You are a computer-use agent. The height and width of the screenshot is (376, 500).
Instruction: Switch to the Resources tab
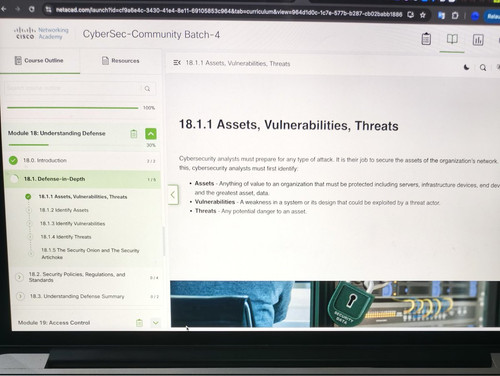[x=121, y=61]
